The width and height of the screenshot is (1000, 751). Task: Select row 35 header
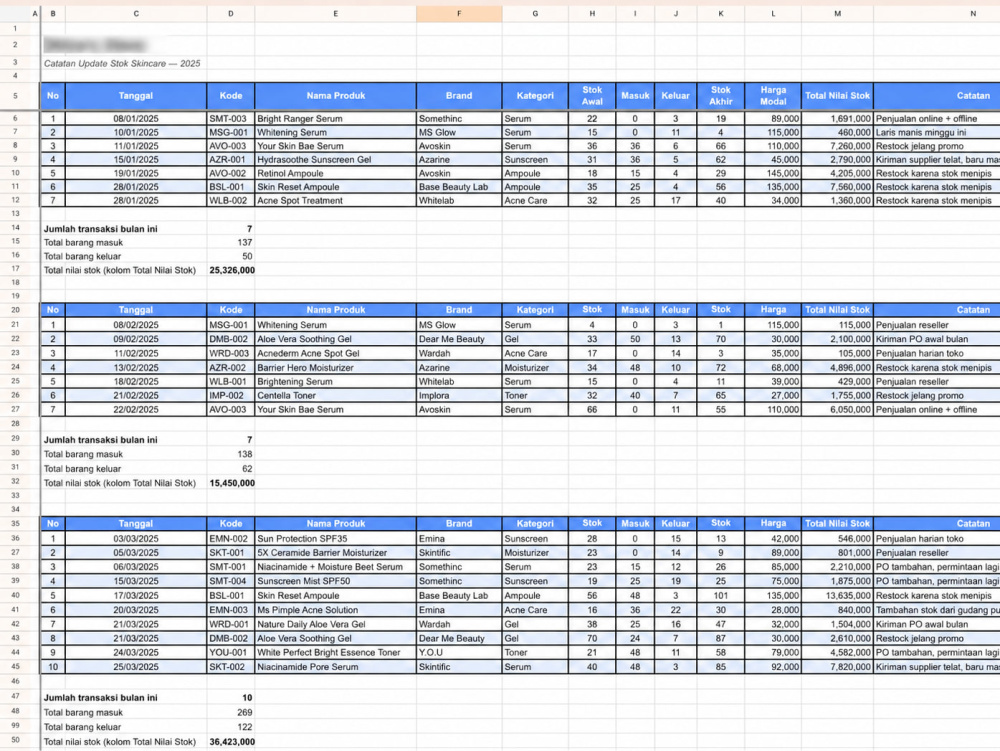pos(15,523)
